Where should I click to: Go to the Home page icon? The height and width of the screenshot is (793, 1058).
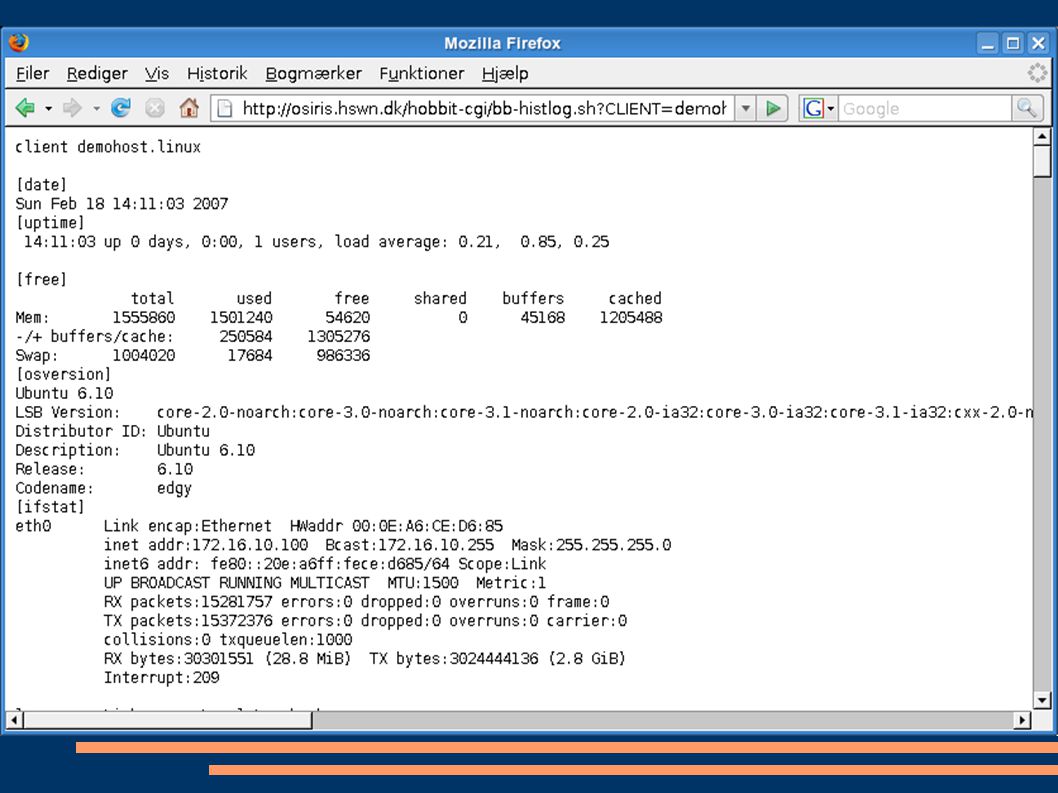coord(190,108)
